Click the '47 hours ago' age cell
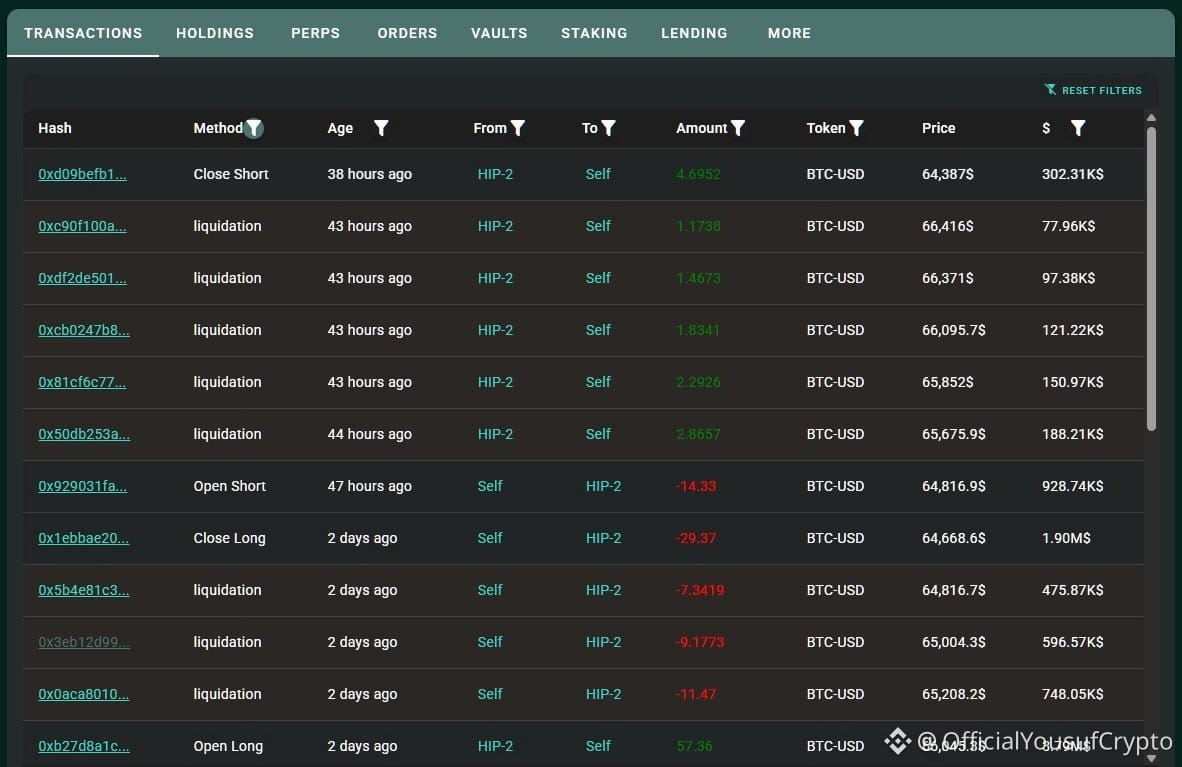 click(369, 486)
